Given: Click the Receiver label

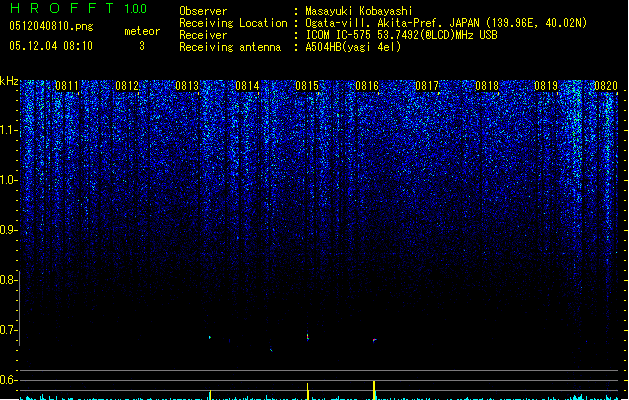Looking at the screenshot, I should pos(203,35).
